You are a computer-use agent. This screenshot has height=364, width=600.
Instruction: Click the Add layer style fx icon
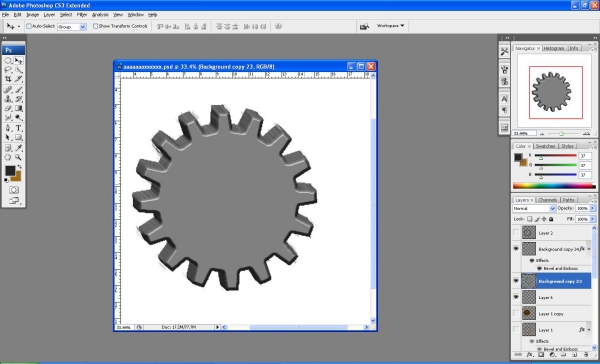[529, 355]
